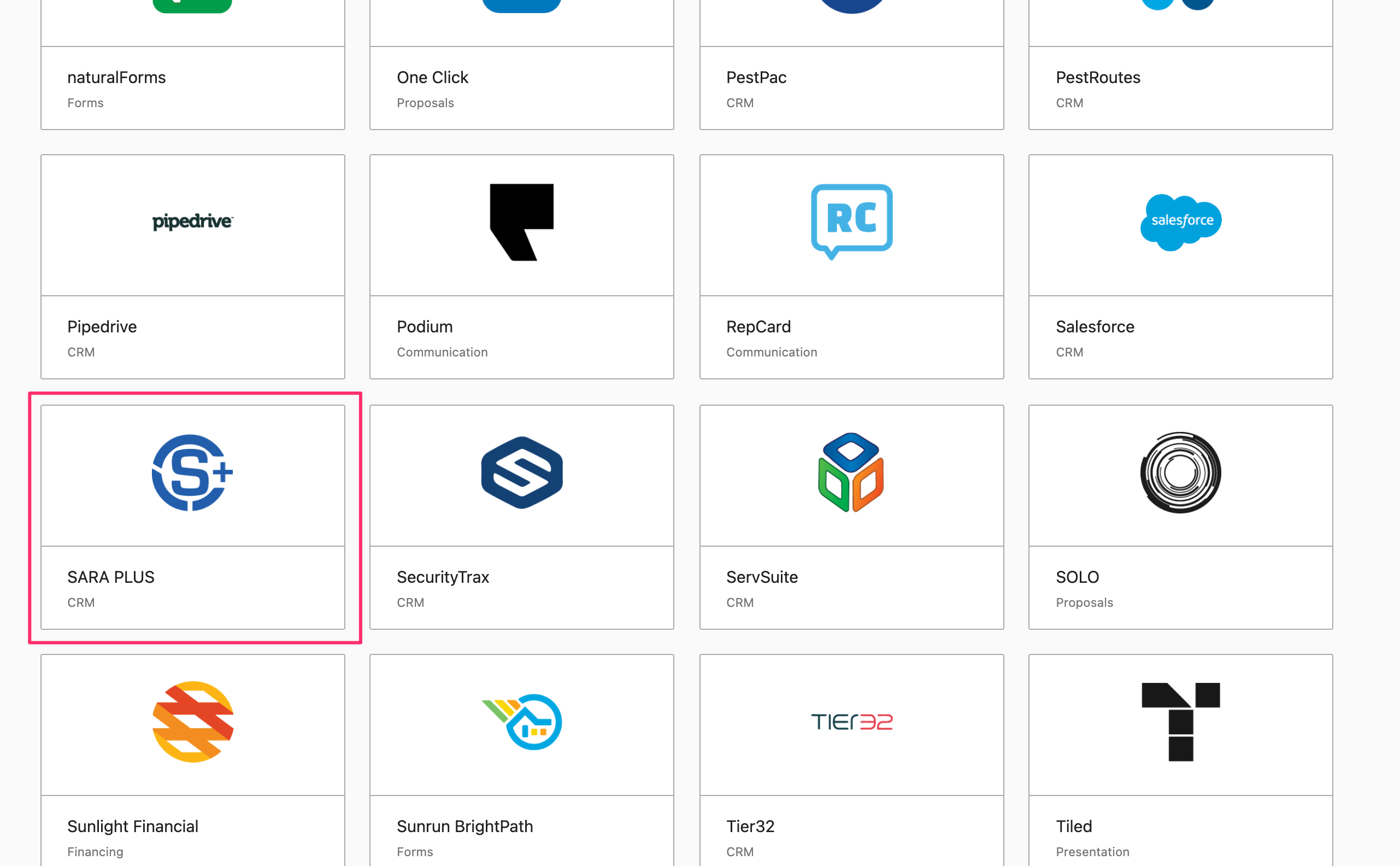Click the CRM label under Pipedrive

click(x=81, y=352)
